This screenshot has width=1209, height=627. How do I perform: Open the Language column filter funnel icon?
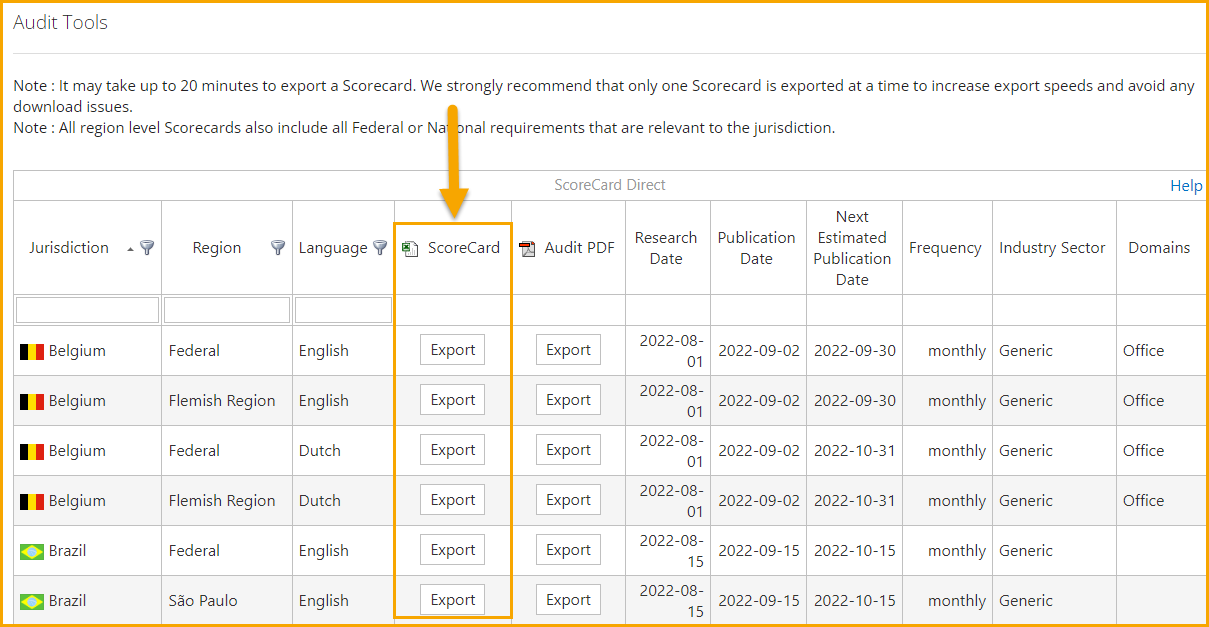pyautogui.click(x=380, y=248)
